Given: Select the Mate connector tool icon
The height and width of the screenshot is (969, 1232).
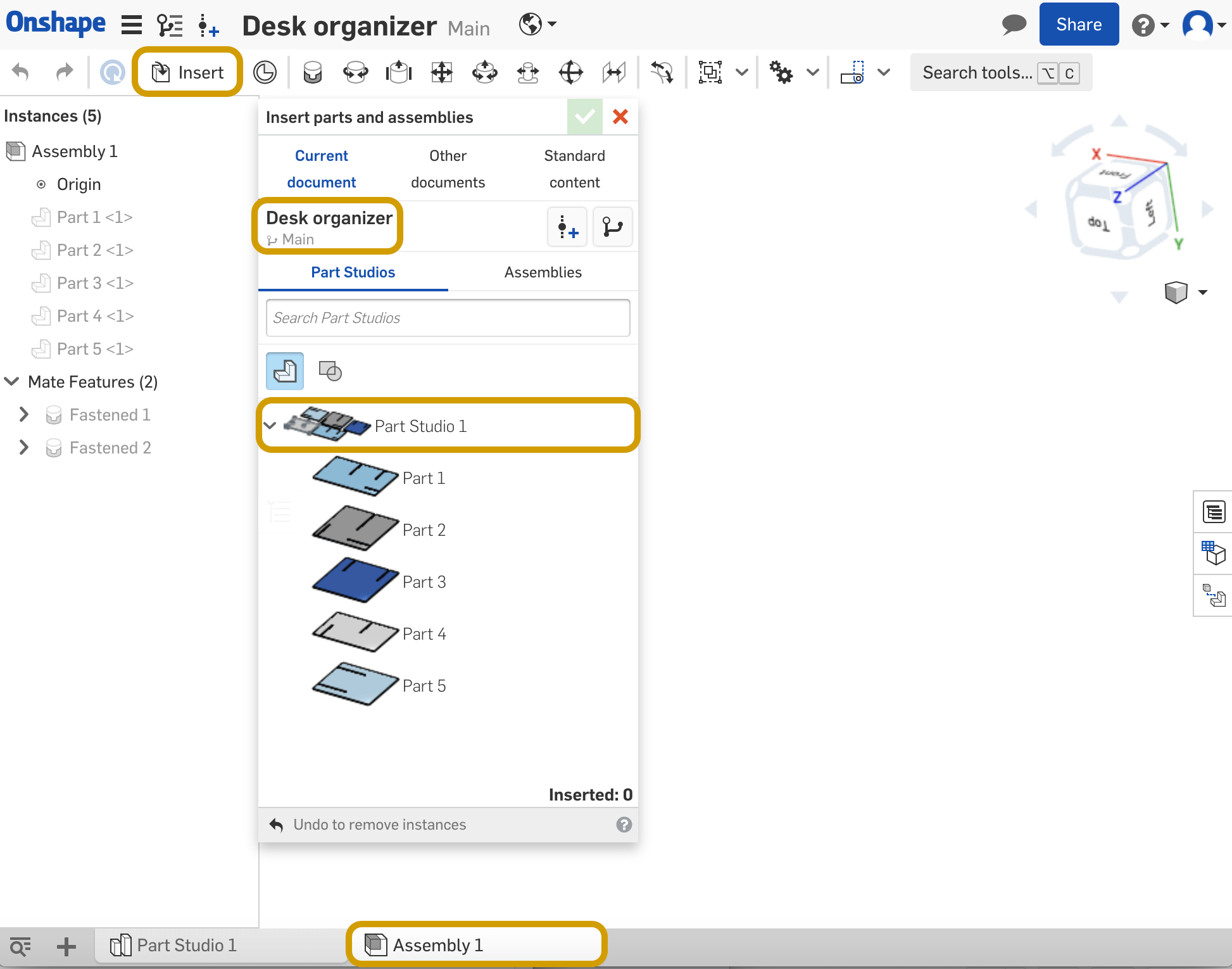Looking at the screenshot, I should click(x=662, y=72).
